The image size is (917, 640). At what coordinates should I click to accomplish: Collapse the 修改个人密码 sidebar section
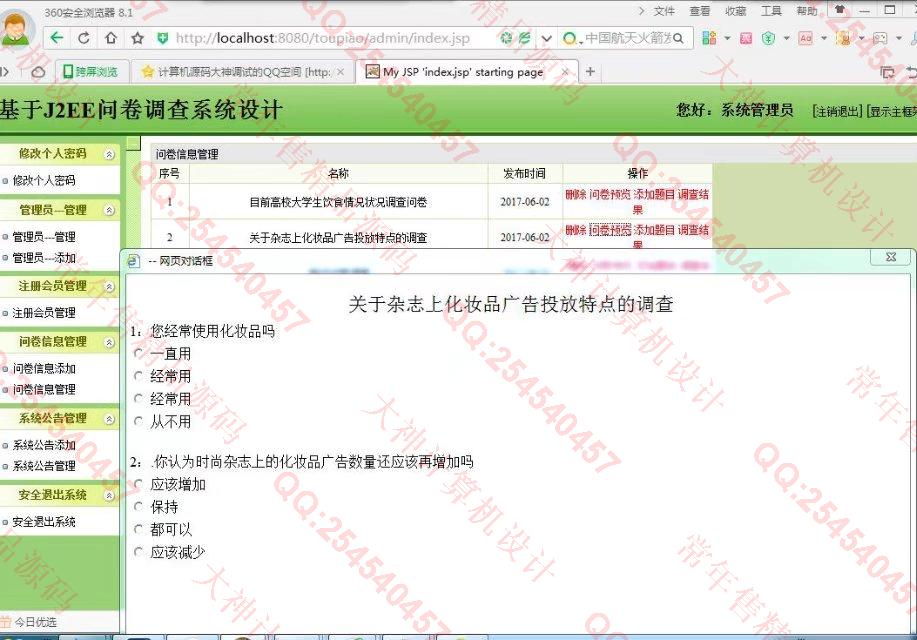click(x=109, y=154)
